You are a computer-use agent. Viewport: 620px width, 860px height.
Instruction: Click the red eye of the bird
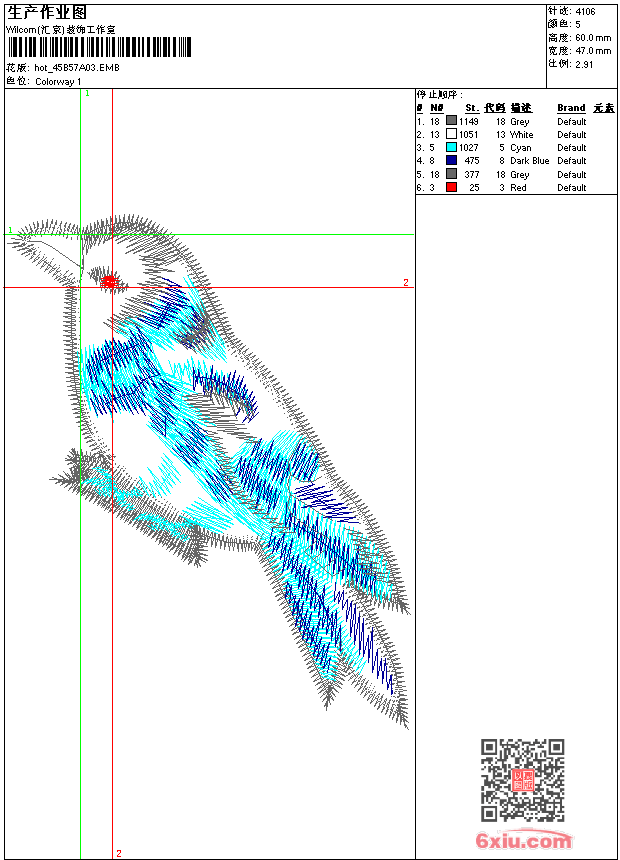tap(109, 281)
